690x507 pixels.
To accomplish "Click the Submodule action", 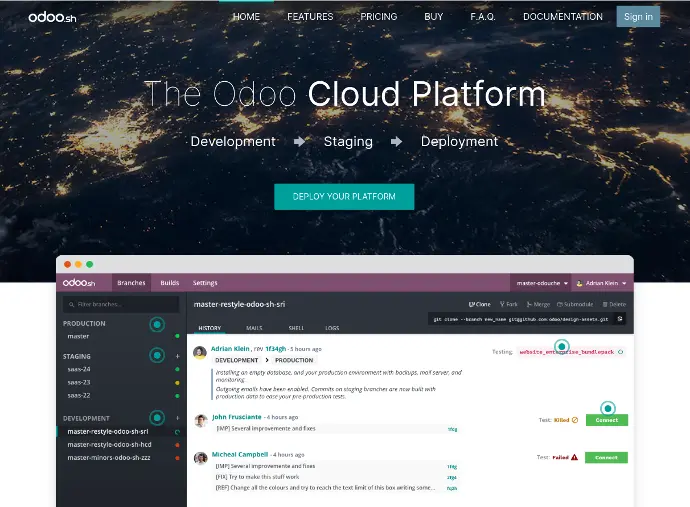I will pos(575,304).
